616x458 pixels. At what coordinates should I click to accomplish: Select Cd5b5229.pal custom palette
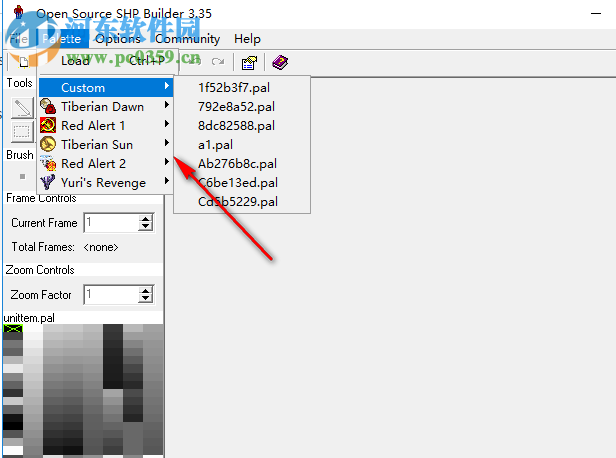pyautogui.click(x=242, y=202)
